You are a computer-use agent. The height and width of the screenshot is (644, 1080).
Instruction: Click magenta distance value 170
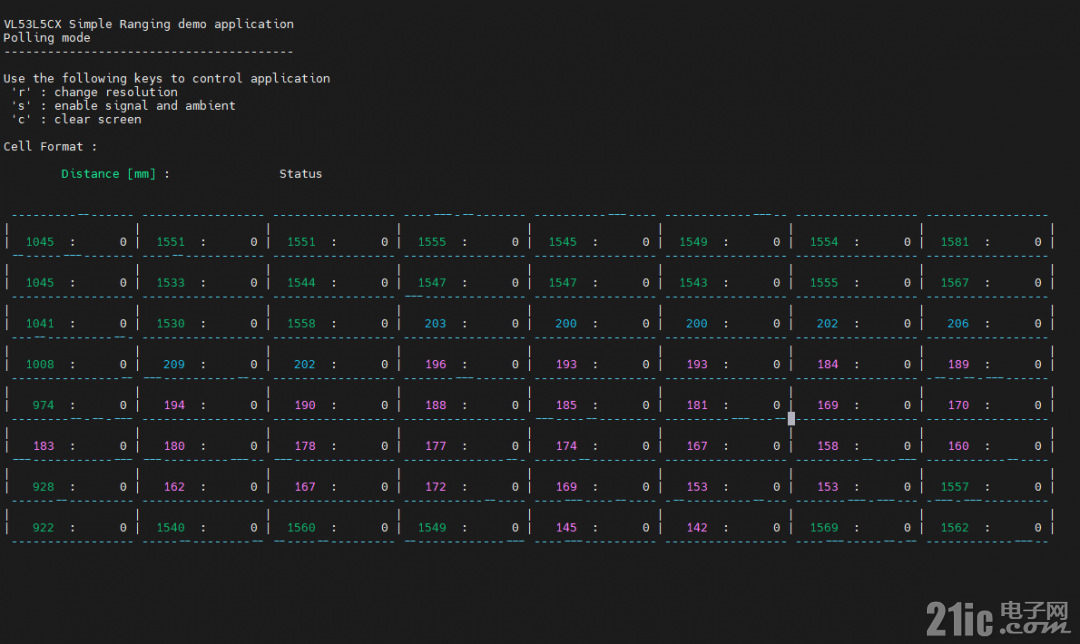point(958,405)
